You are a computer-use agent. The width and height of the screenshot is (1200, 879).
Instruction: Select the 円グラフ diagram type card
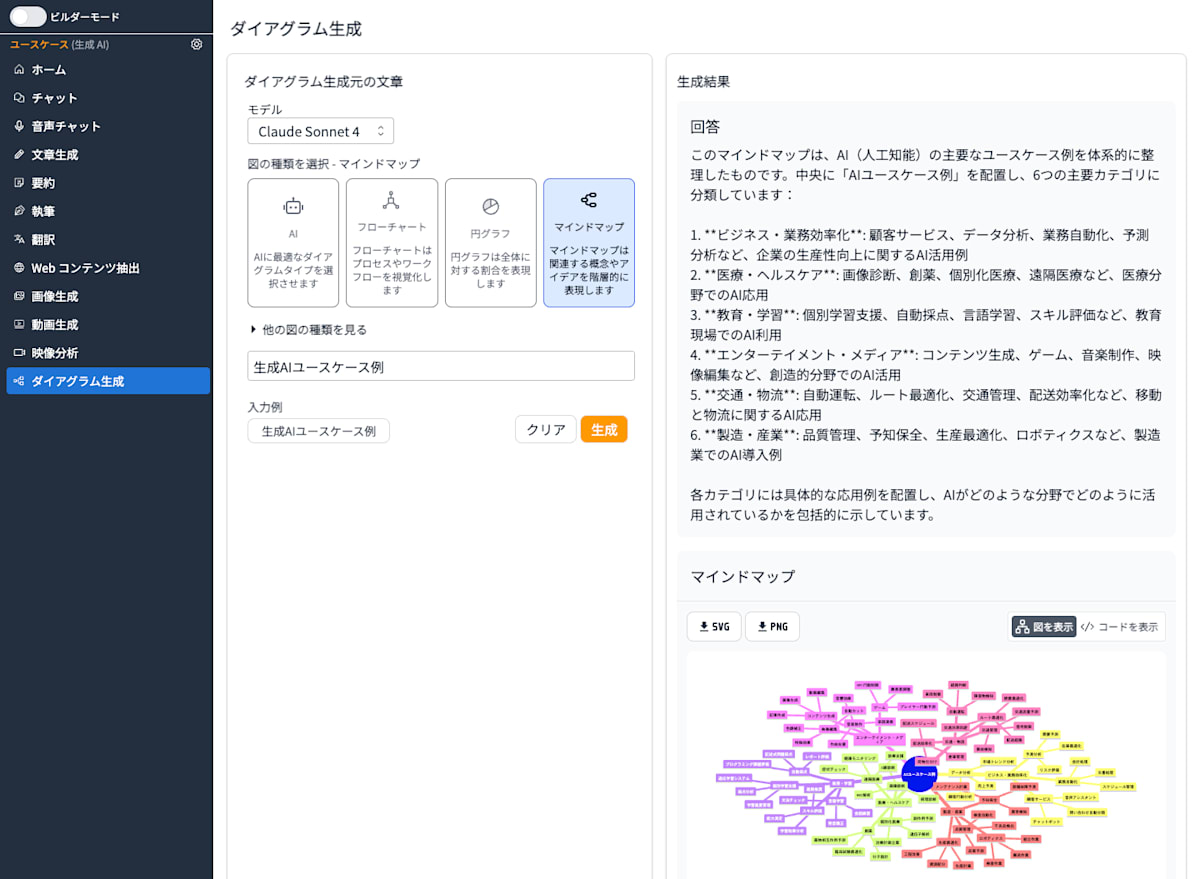click(490, 243)
